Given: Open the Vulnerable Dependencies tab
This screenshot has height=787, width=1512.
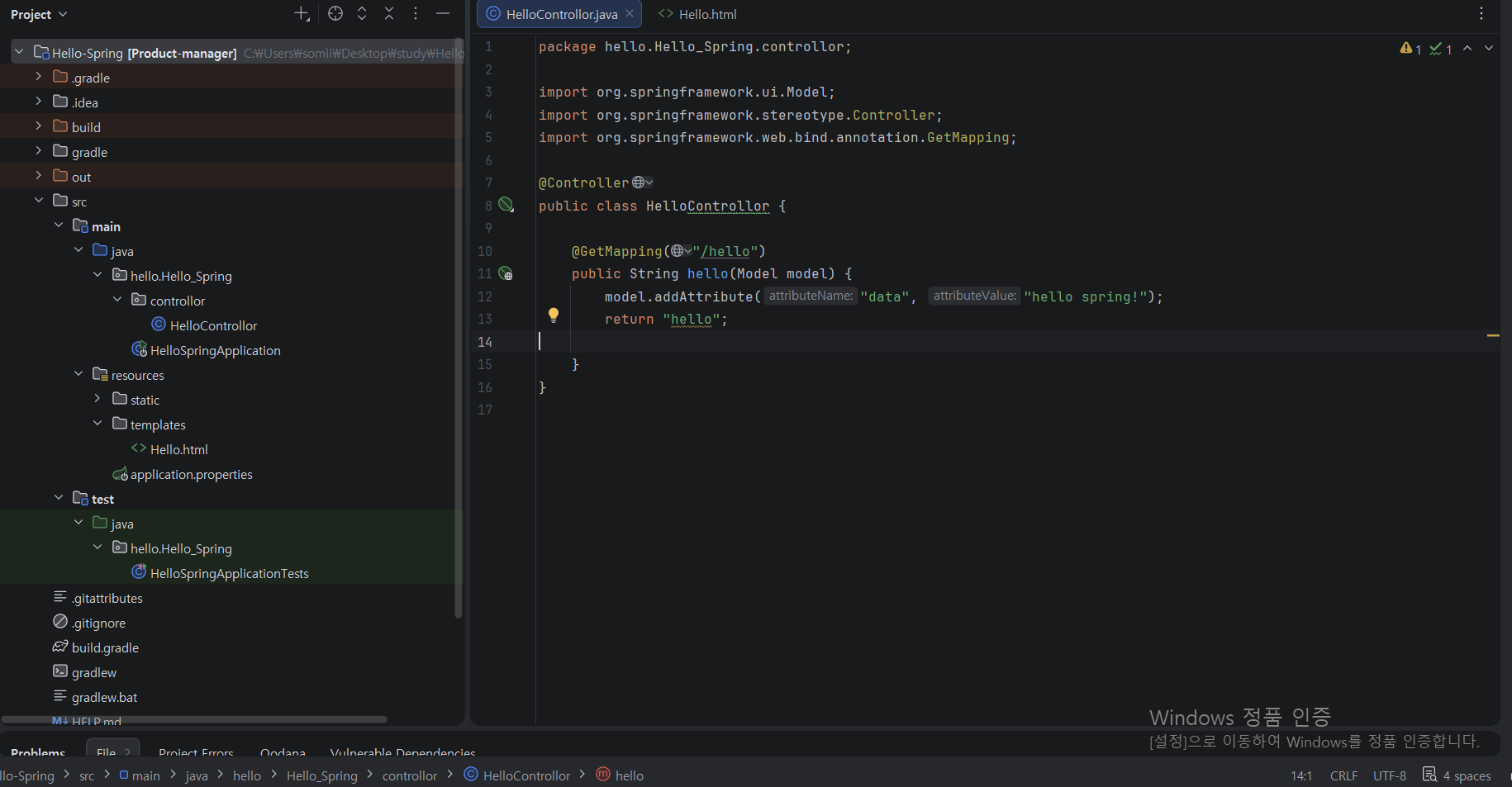Looking at the screenshot, I should (402, 752).
